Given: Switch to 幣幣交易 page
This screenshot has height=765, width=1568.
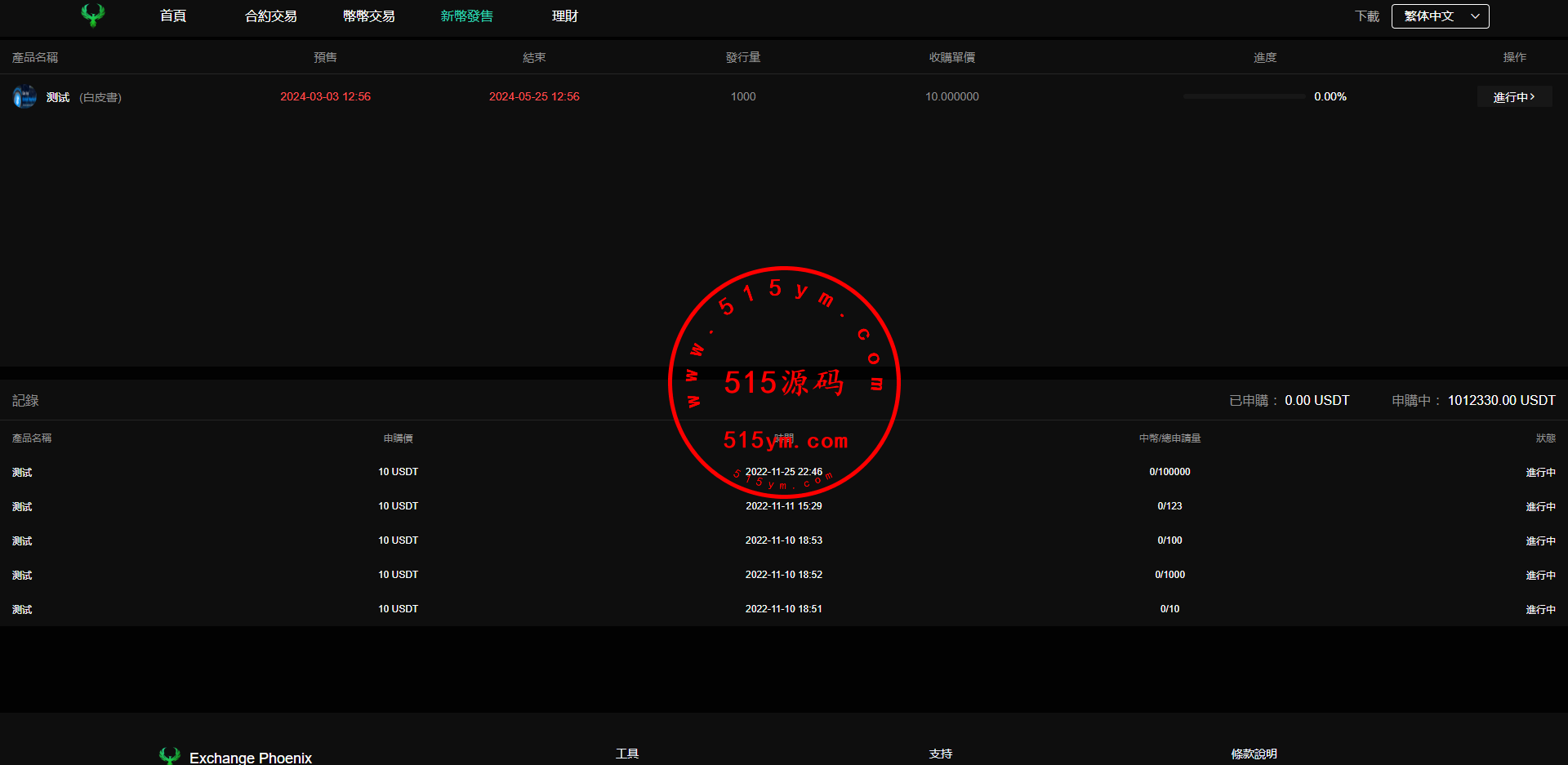Looking at the screenshot, I should tap(368, 16).
